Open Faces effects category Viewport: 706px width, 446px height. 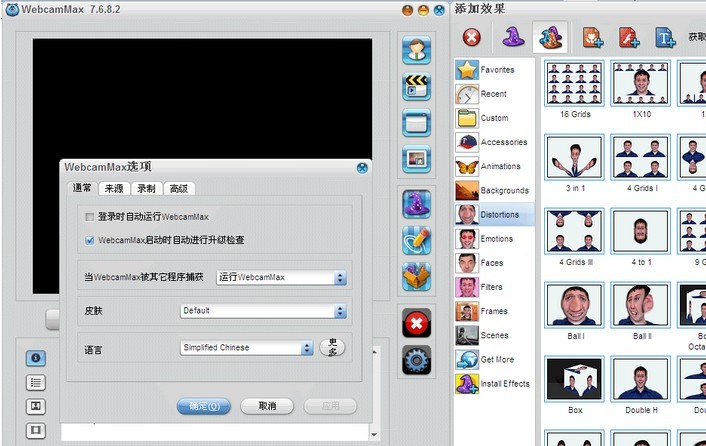pyautogui.click(x=494, y=263)
